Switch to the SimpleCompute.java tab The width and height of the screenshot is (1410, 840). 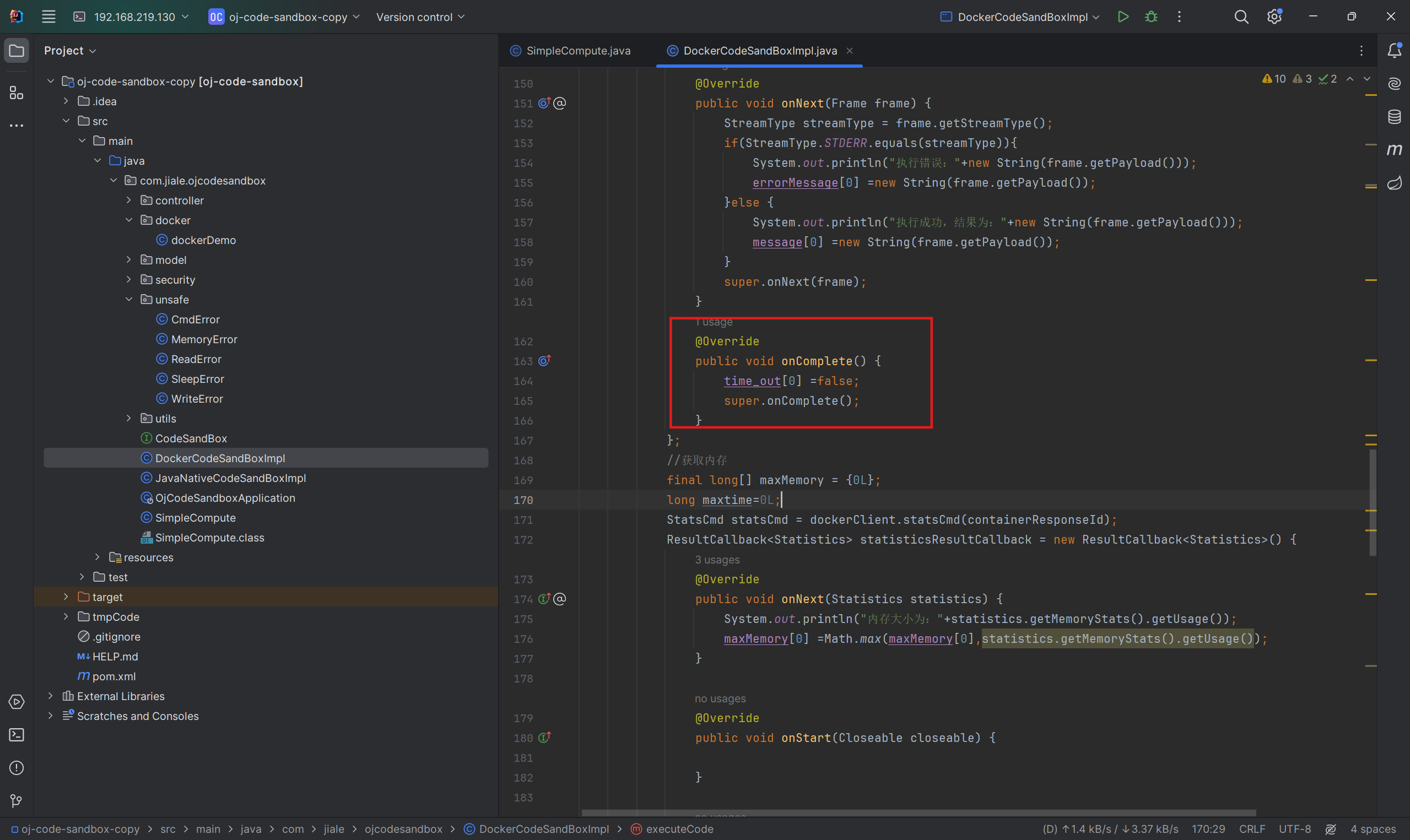click(x=577, y=51)
